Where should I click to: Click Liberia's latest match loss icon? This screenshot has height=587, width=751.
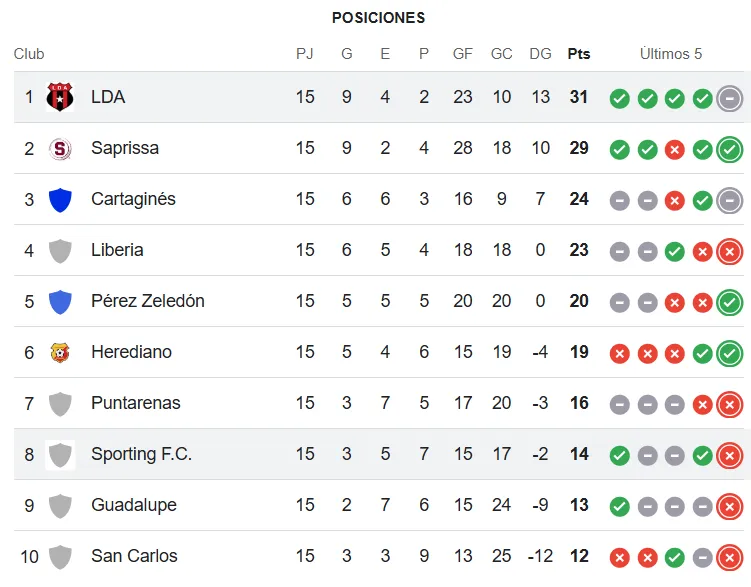coord(730,251)
